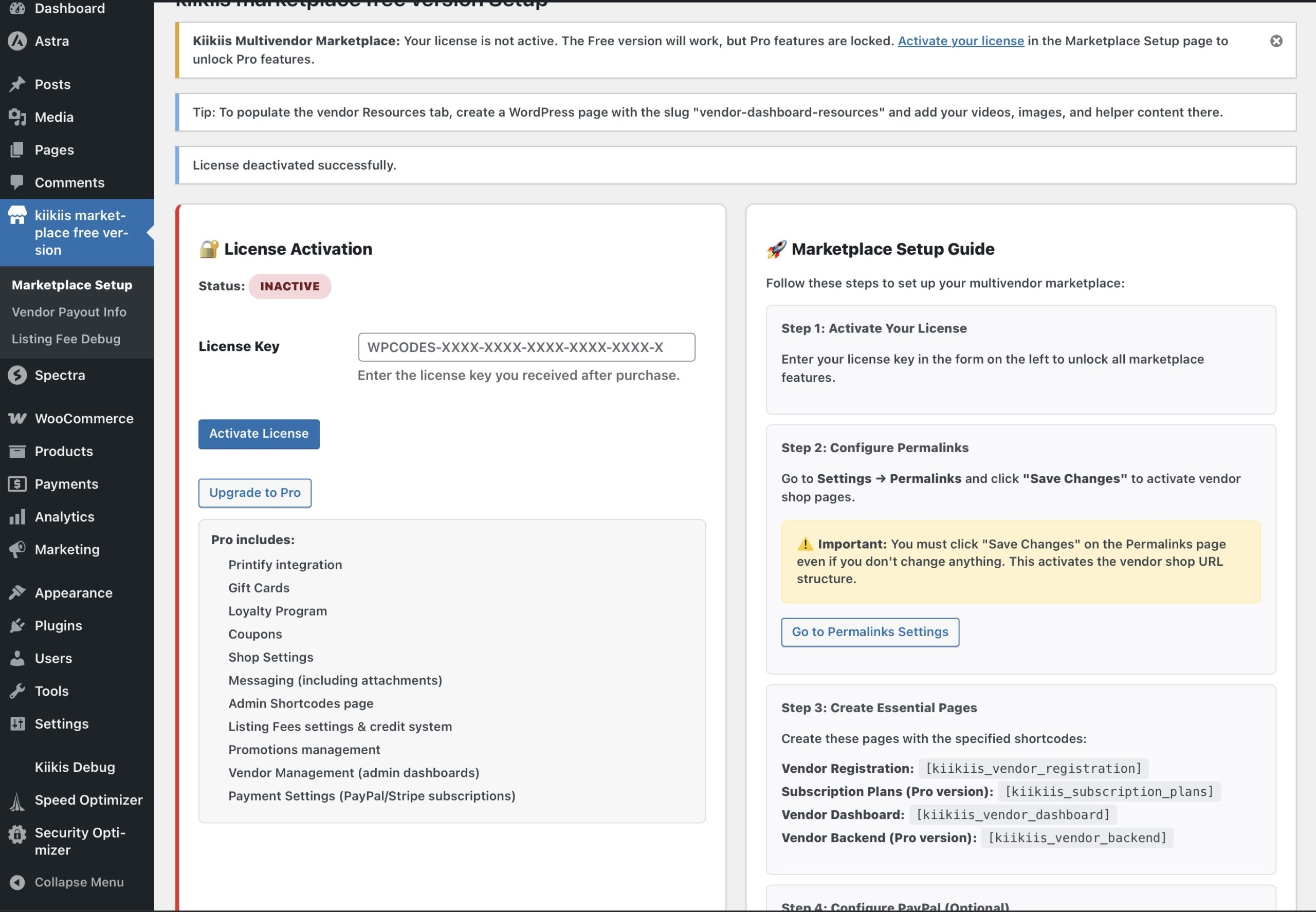The height and width of the screenshot is (912, 1316).
Task: Open Marketplace Setup submenu item
Action: 72,285
